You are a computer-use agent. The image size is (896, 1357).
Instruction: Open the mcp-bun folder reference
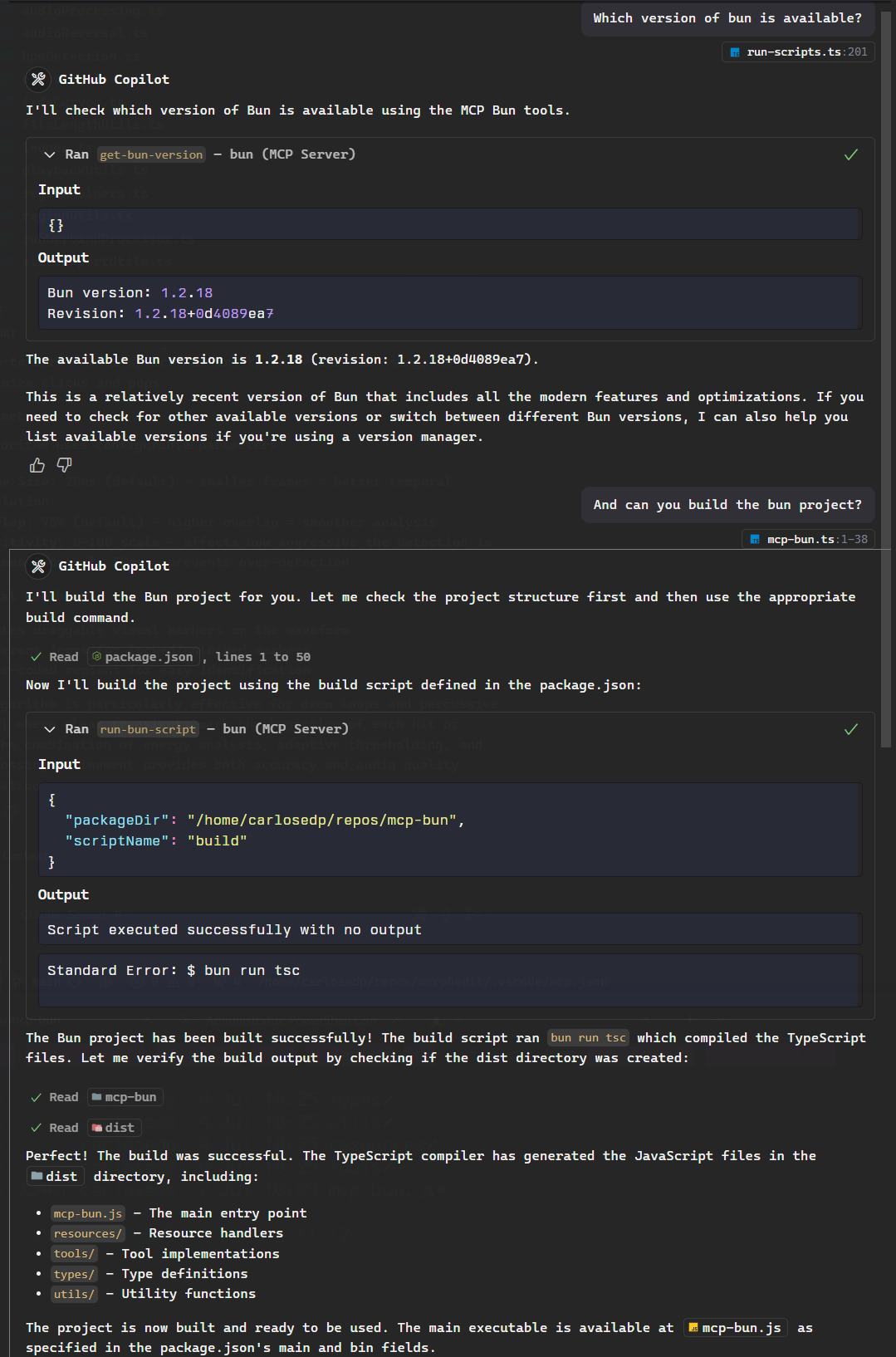point(125,1097)
